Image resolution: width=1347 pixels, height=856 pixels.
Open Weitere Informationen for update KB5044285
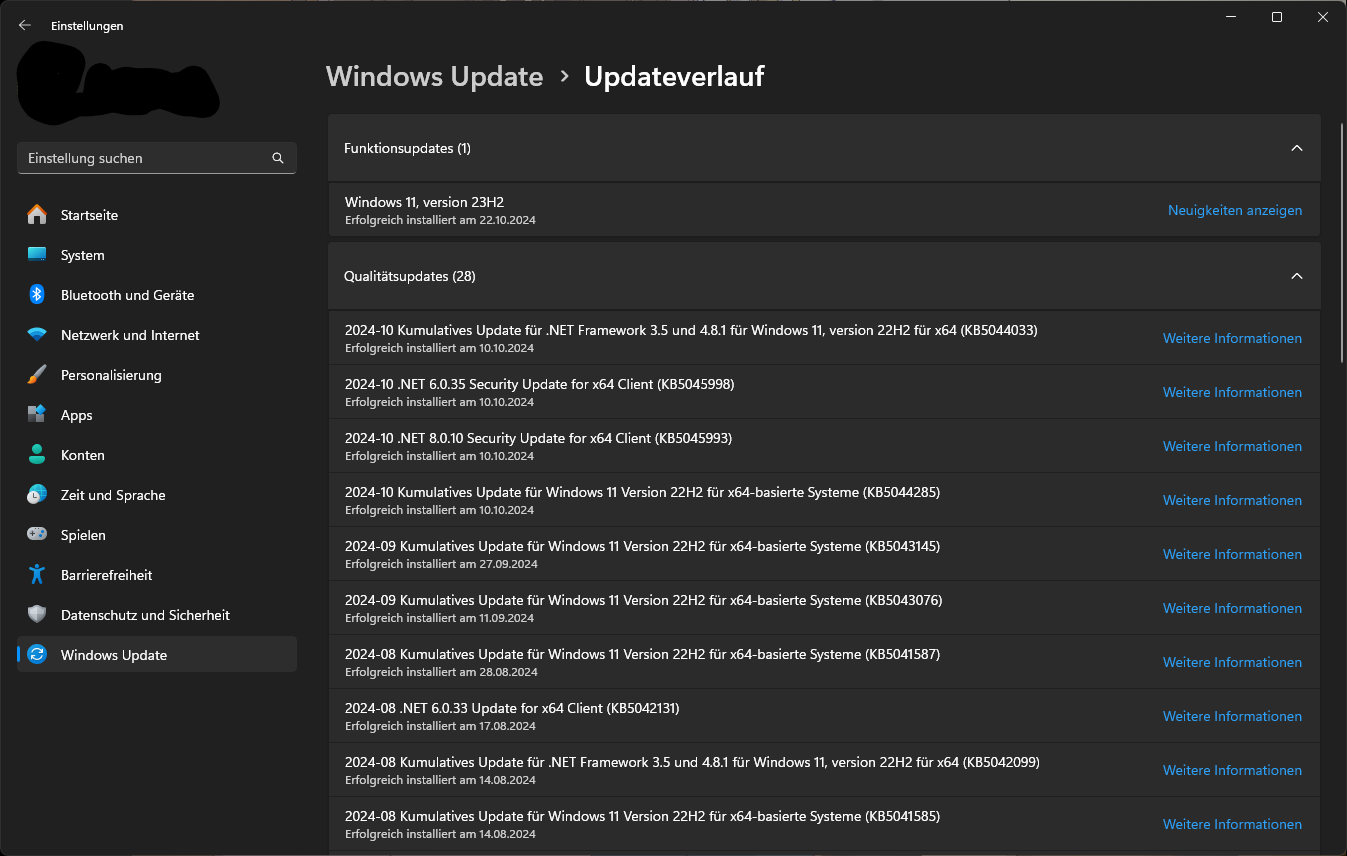click(x=1232, y=500)
